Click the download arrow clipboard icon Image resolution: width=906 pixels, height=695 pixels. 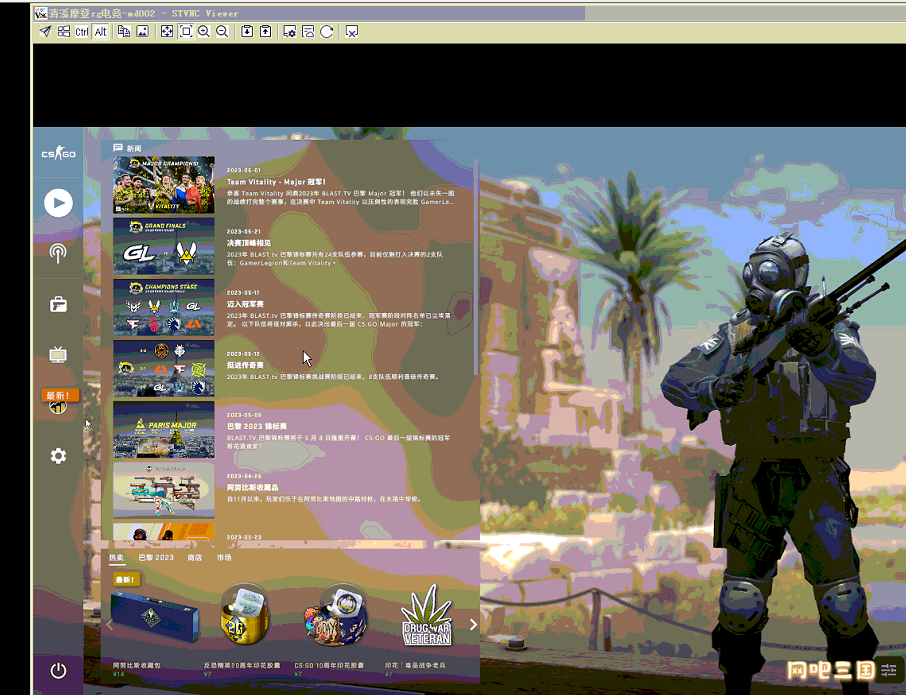coord(247,31)
